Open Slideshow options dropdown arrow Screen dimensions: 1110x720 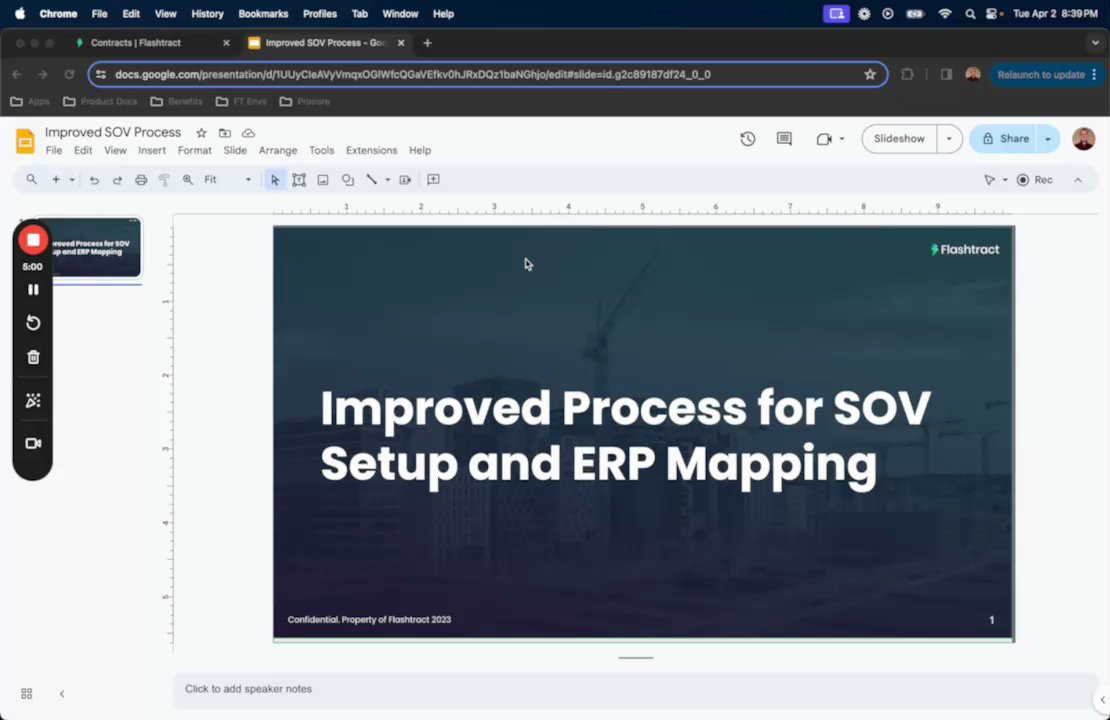pyautogui.click(x=949, y=139)
